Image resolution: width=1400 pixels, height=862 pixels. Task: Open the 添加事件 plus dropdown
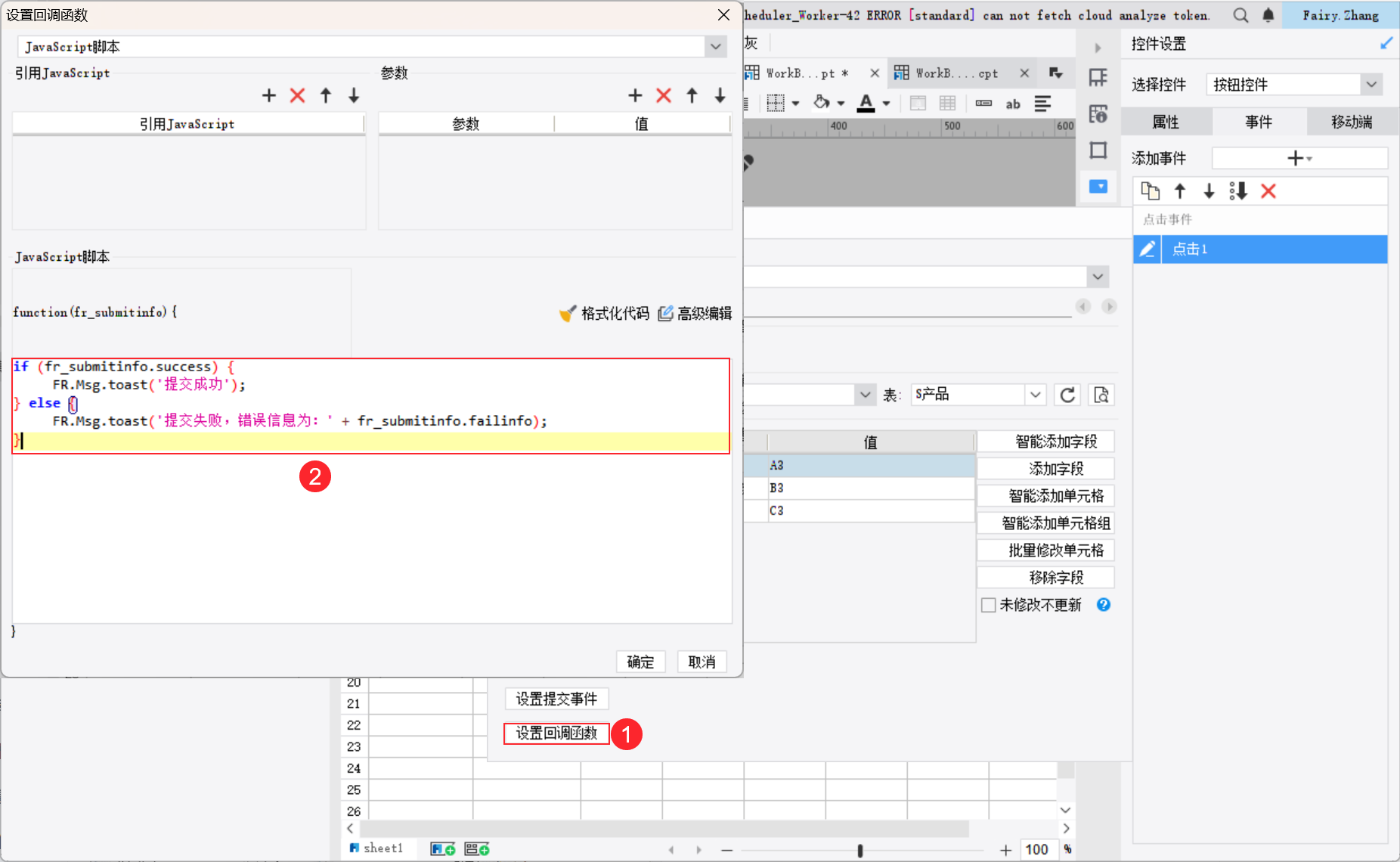1299,158
